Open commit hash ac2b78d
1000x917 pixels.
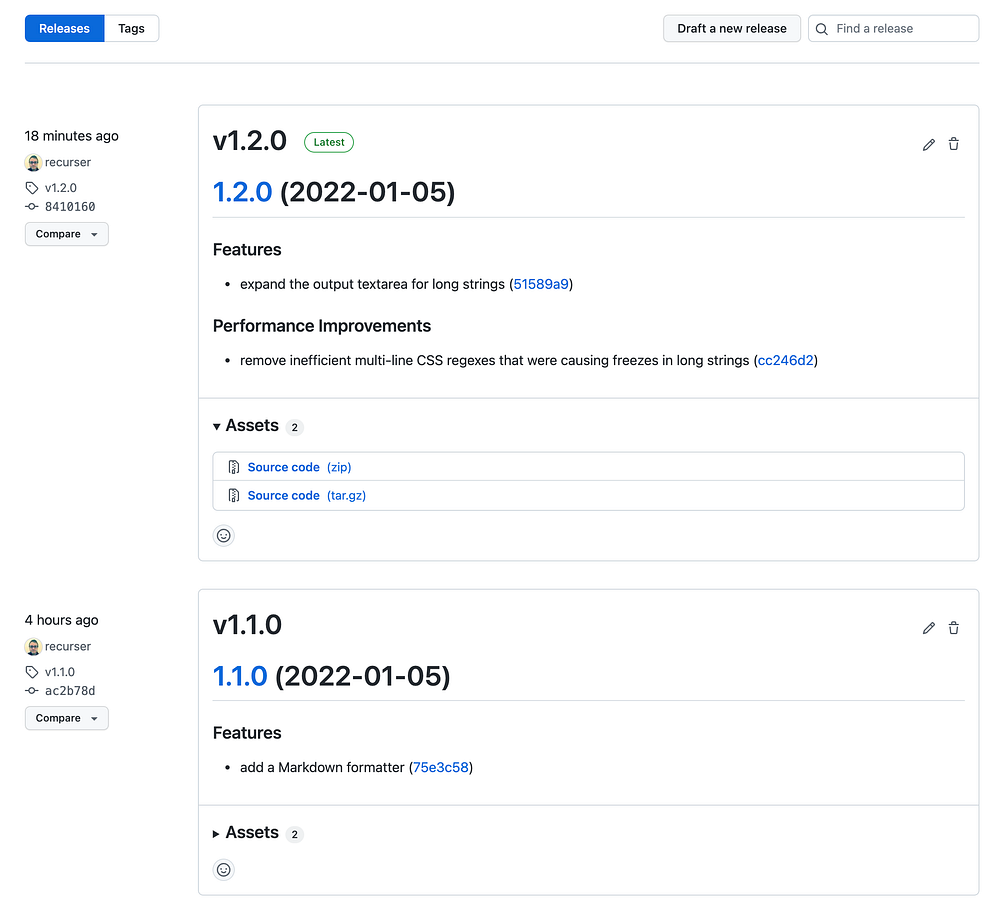click(70, 691)
